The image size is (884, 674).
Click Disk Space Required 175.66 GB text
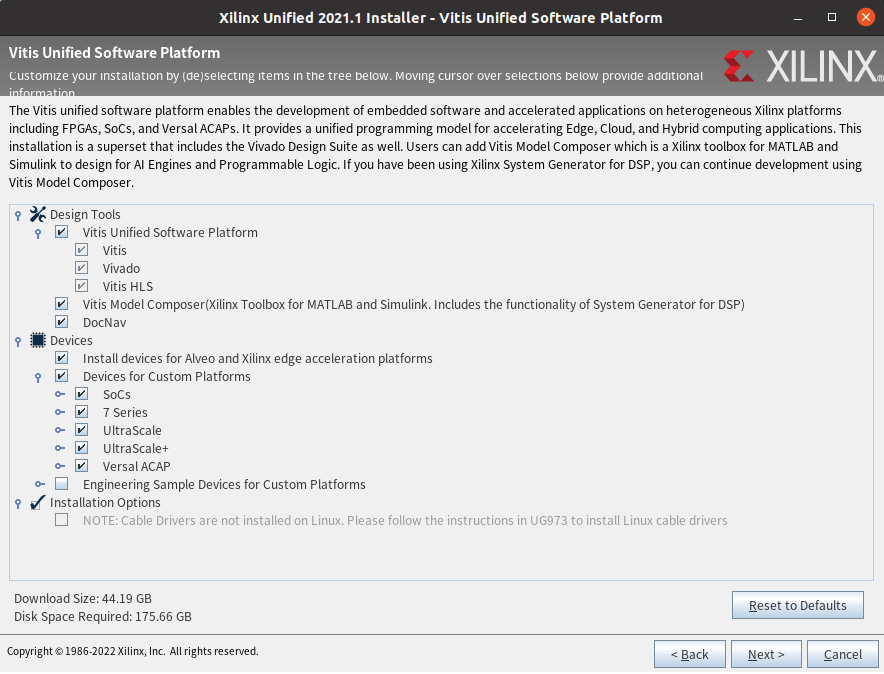[x=103, y=617]
